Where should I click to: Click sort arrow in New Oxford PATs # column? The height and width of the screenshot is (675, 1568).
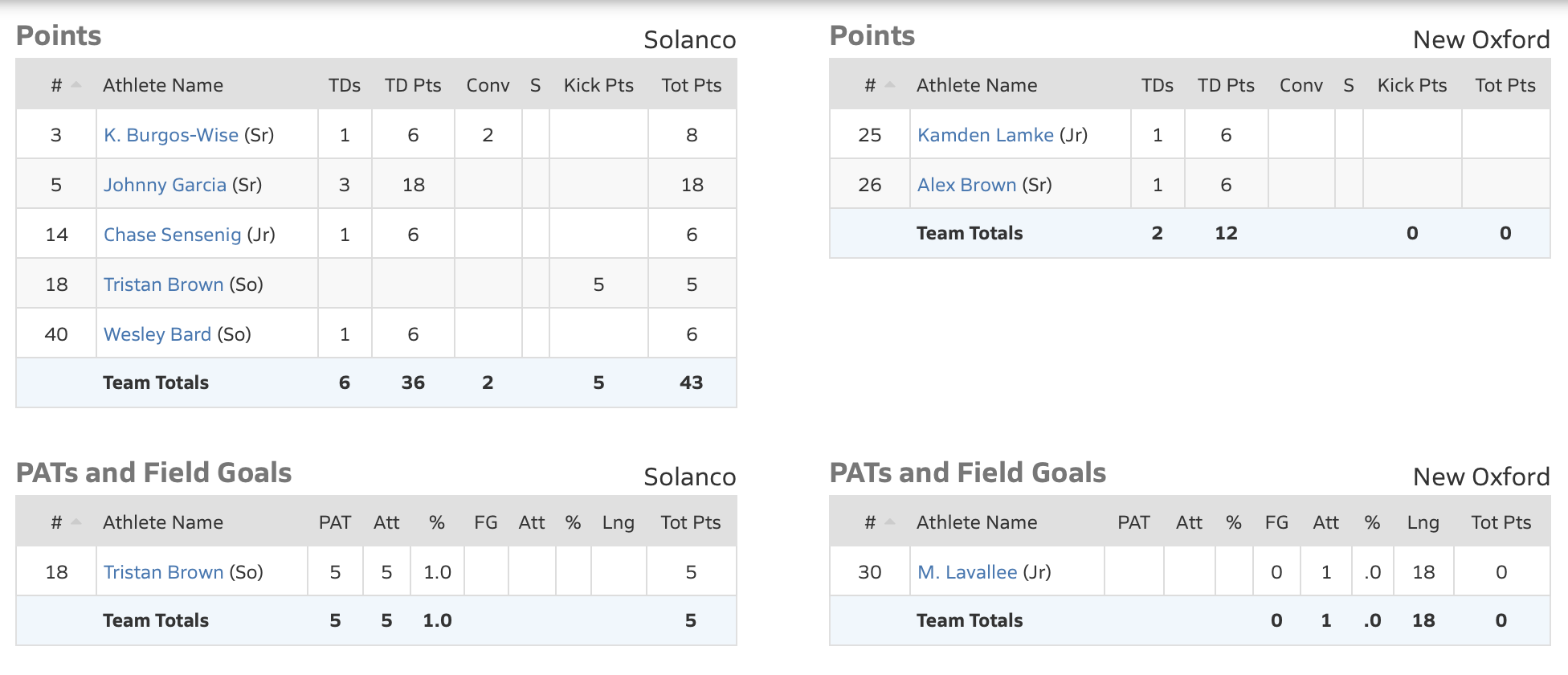click(890, 522)
